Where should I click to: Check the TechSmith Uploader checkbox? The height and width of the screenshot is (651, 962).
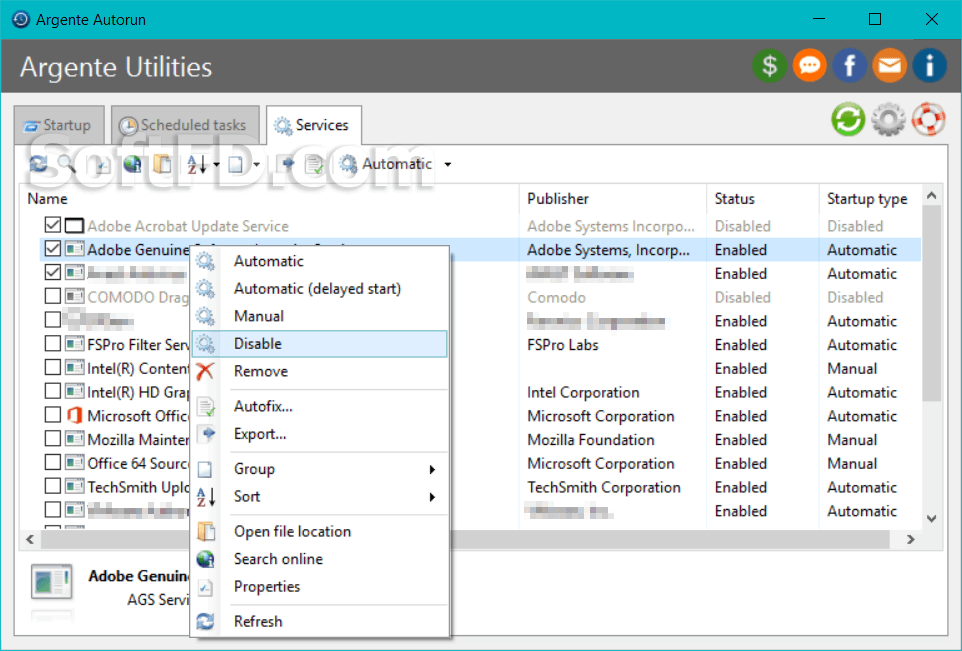[53, 487]
